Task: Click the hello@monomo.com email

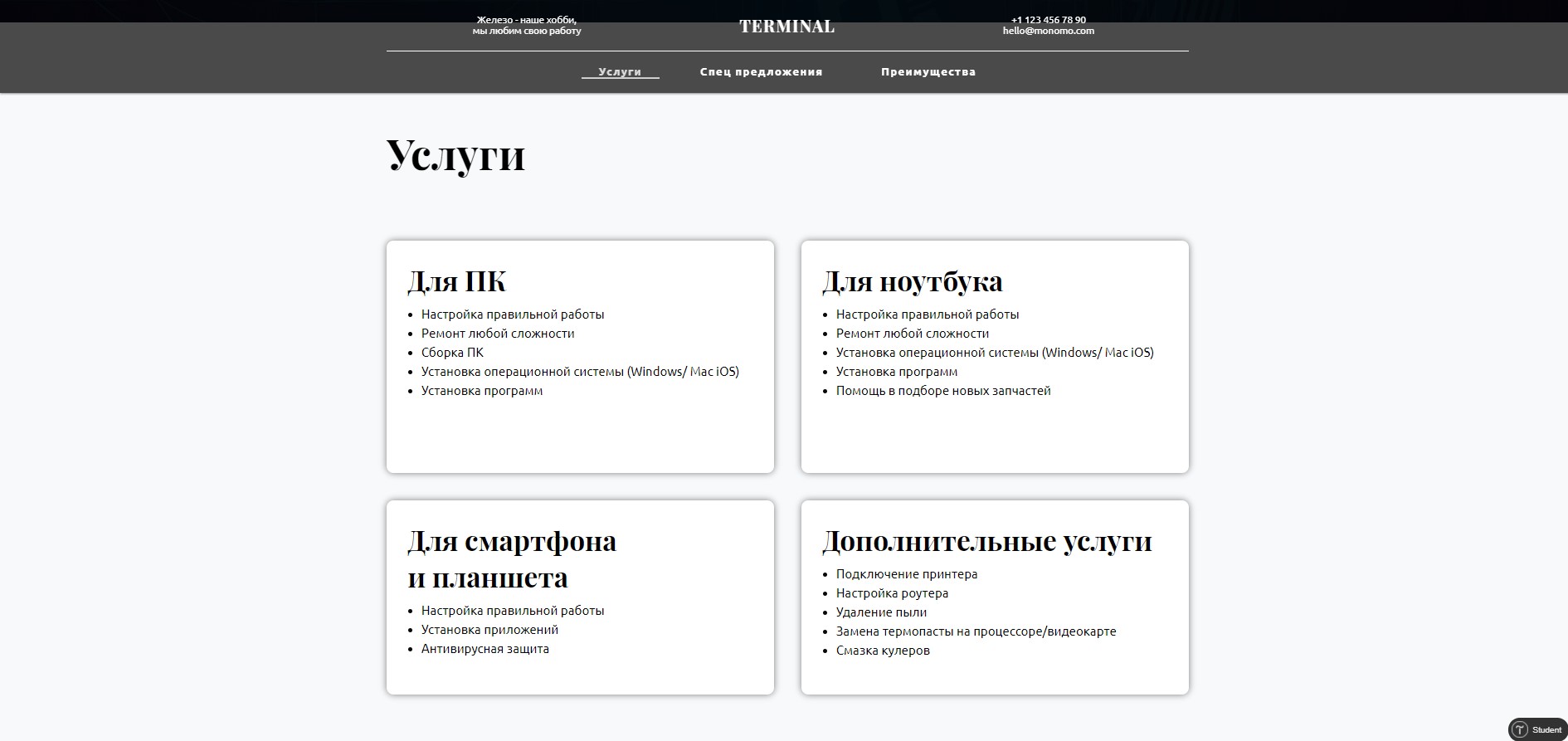Action: coord(1049,31)
